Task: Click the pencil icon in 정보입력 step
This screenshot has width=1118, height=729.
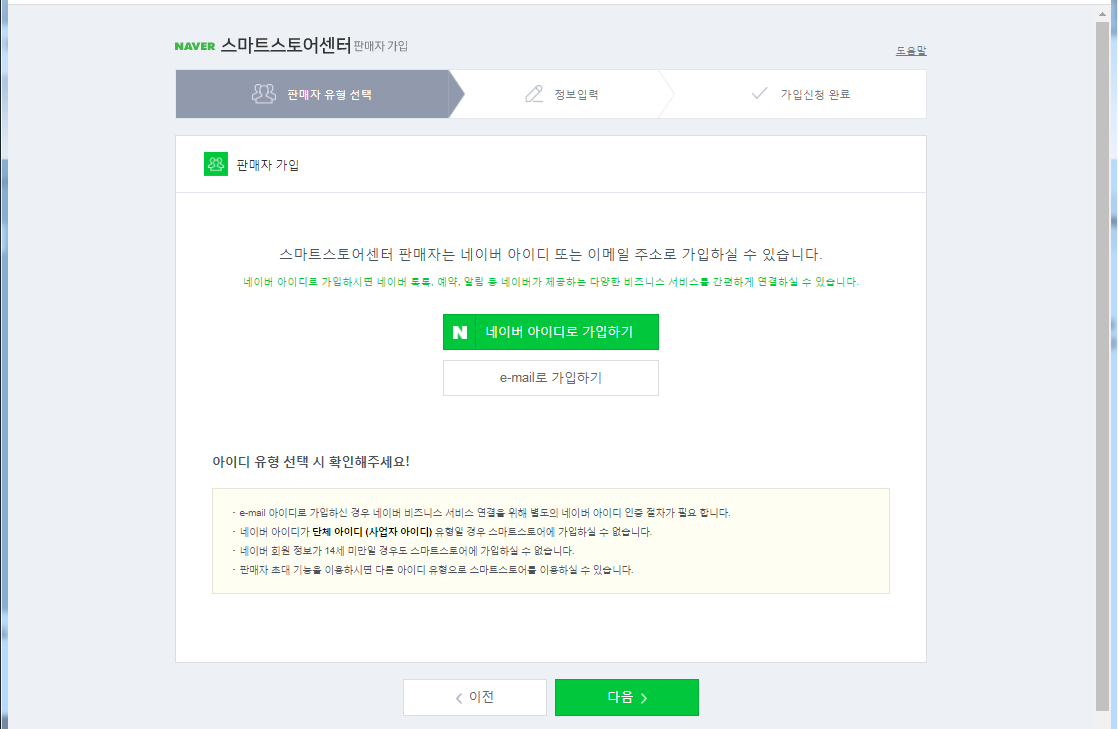Action: (x=534, y=93)
